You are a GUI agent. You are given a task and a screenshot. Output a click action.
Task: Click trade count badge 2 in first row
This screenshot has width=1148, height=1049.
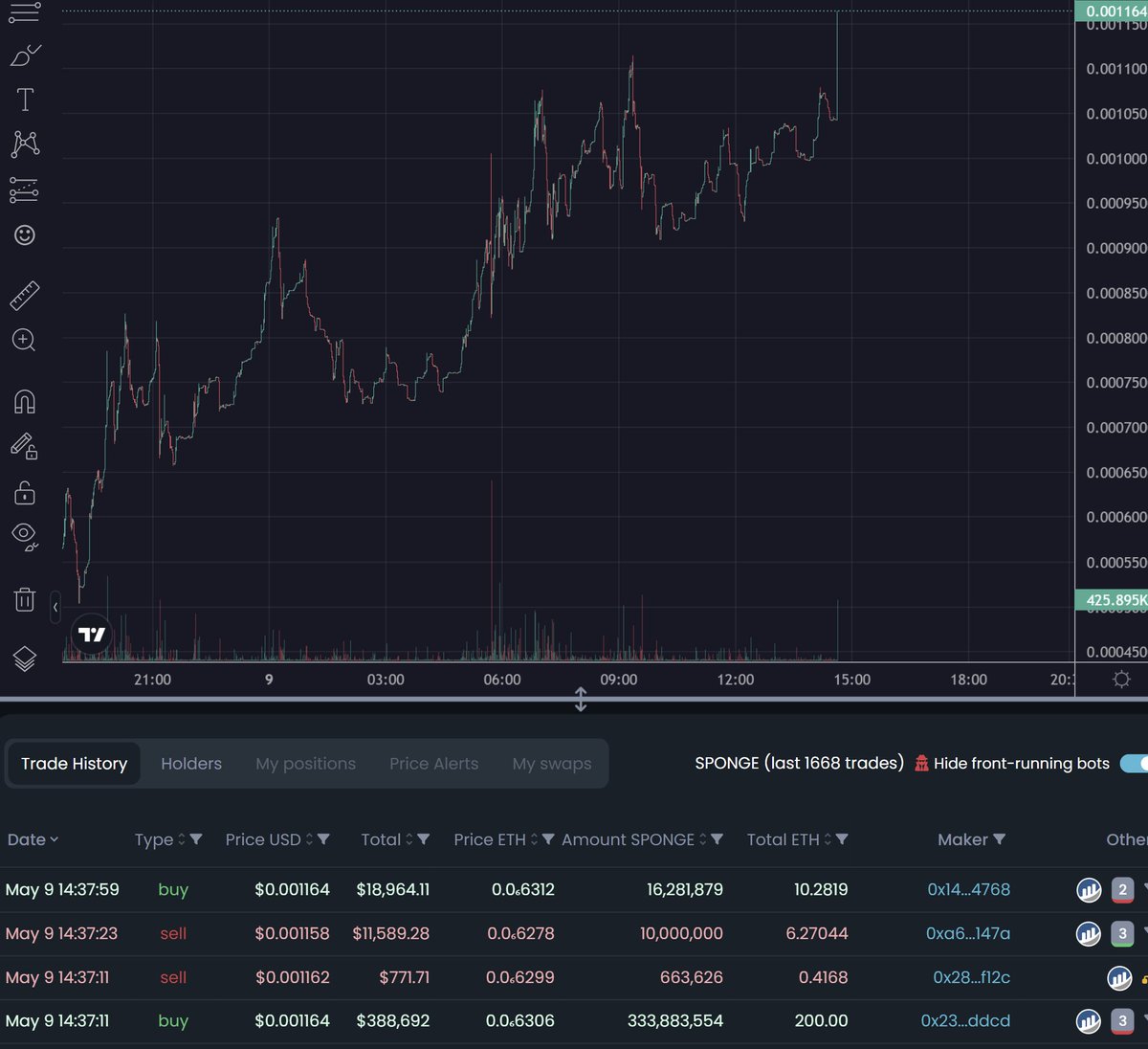click(x=1123, y=890)
